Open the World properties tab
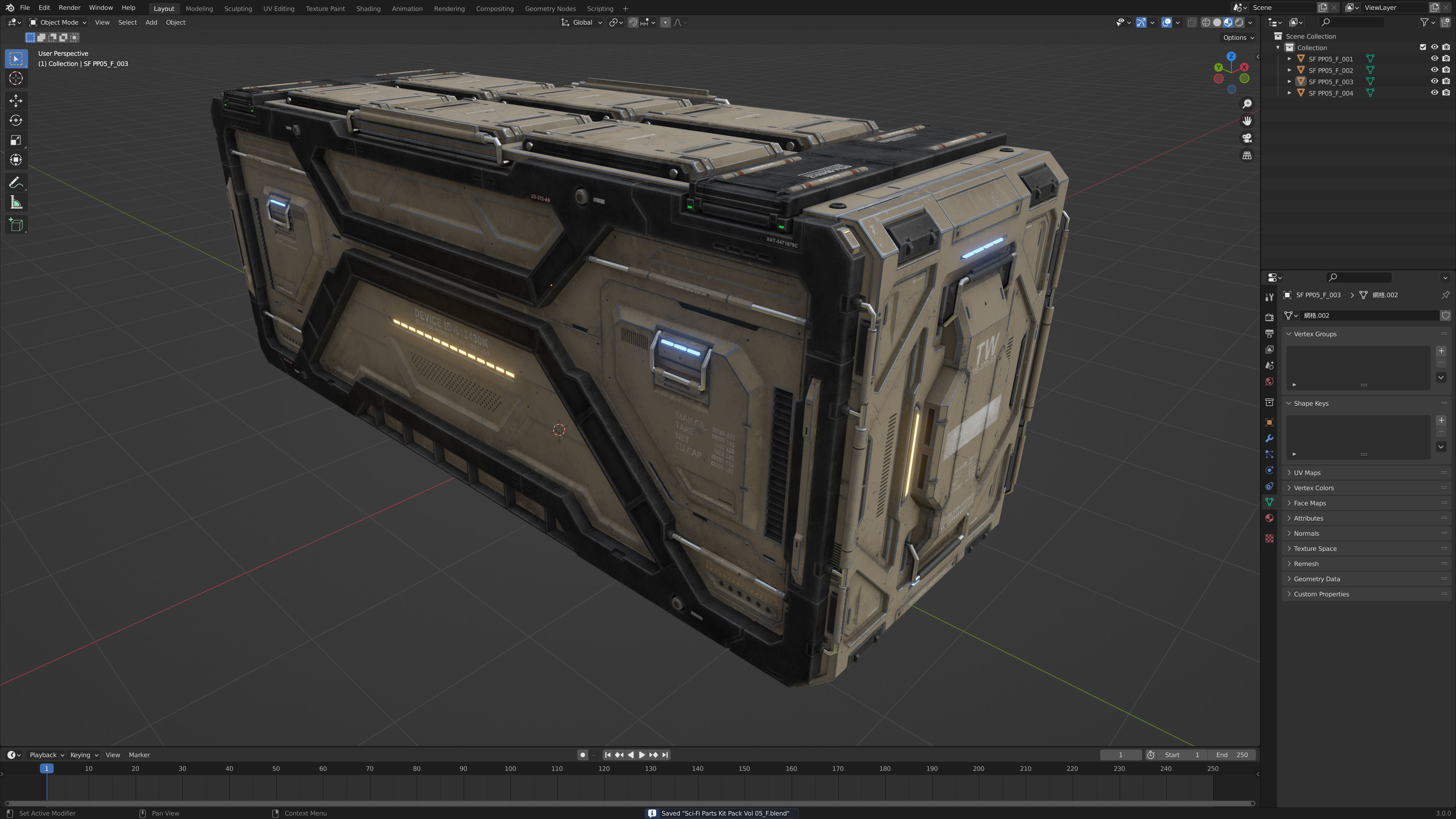Viewport: 1456px width, 819px height. click(1269, 381)
